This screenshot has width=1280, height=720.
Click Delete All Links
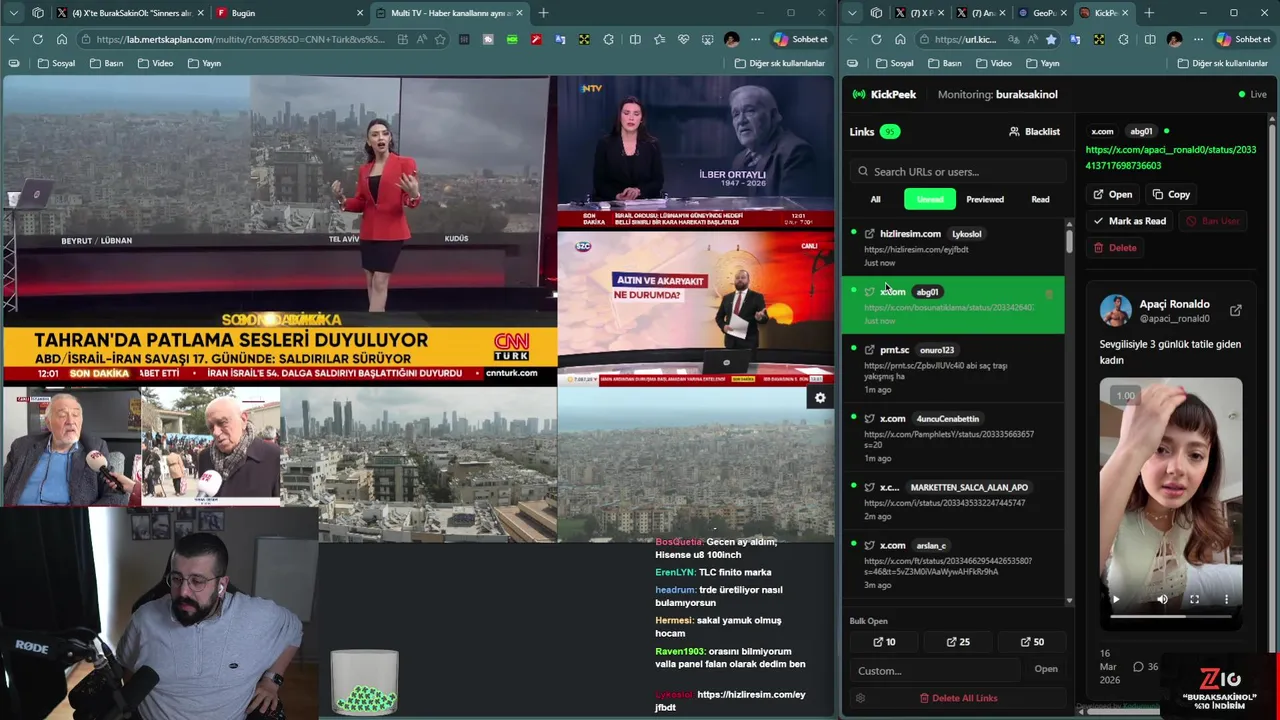point(958,698)
